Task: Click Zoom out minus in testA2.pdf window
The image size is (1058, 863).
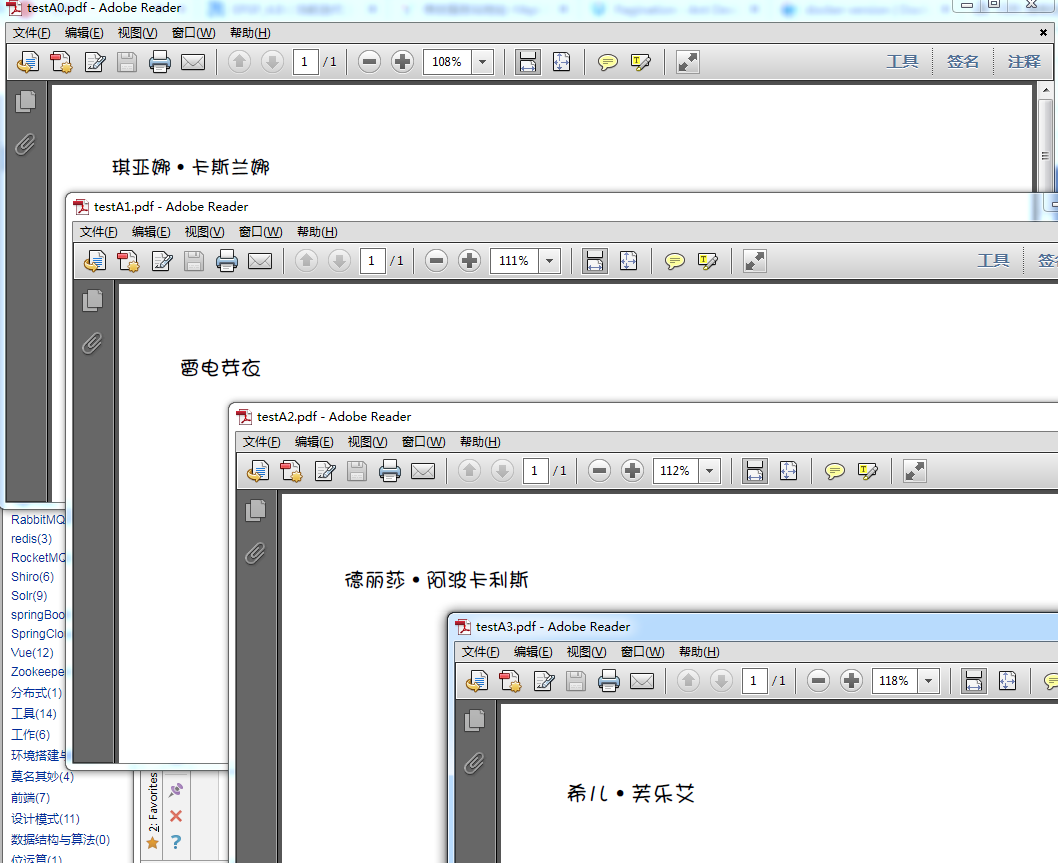Action: 599,471
